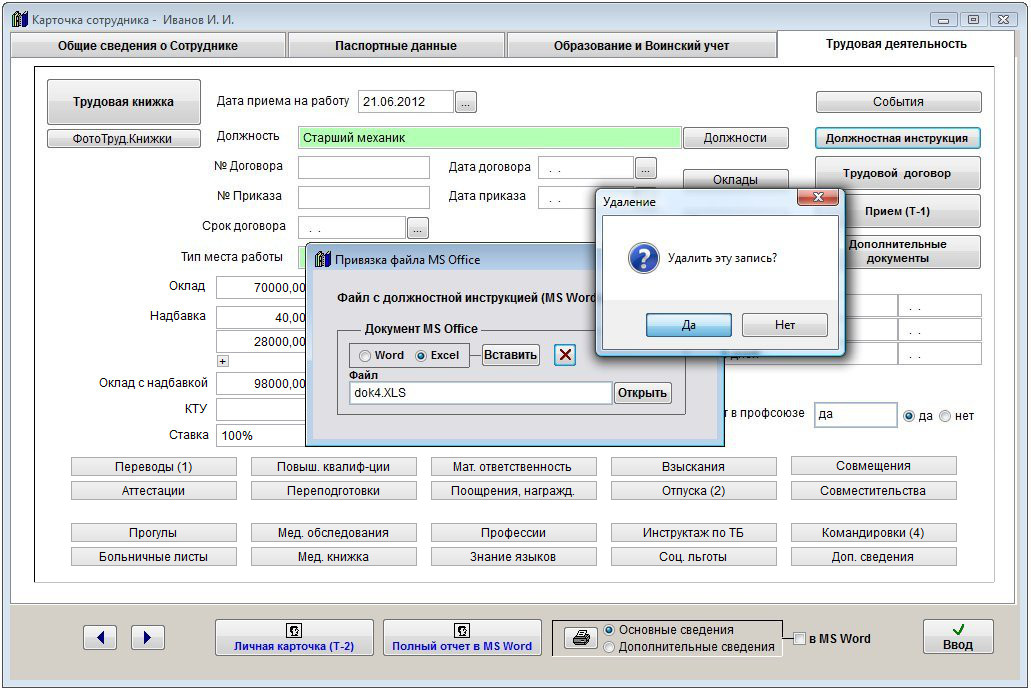The image size is (1031, 690).
Task: Click Да to confirm deletion
Action: [688, 325]
